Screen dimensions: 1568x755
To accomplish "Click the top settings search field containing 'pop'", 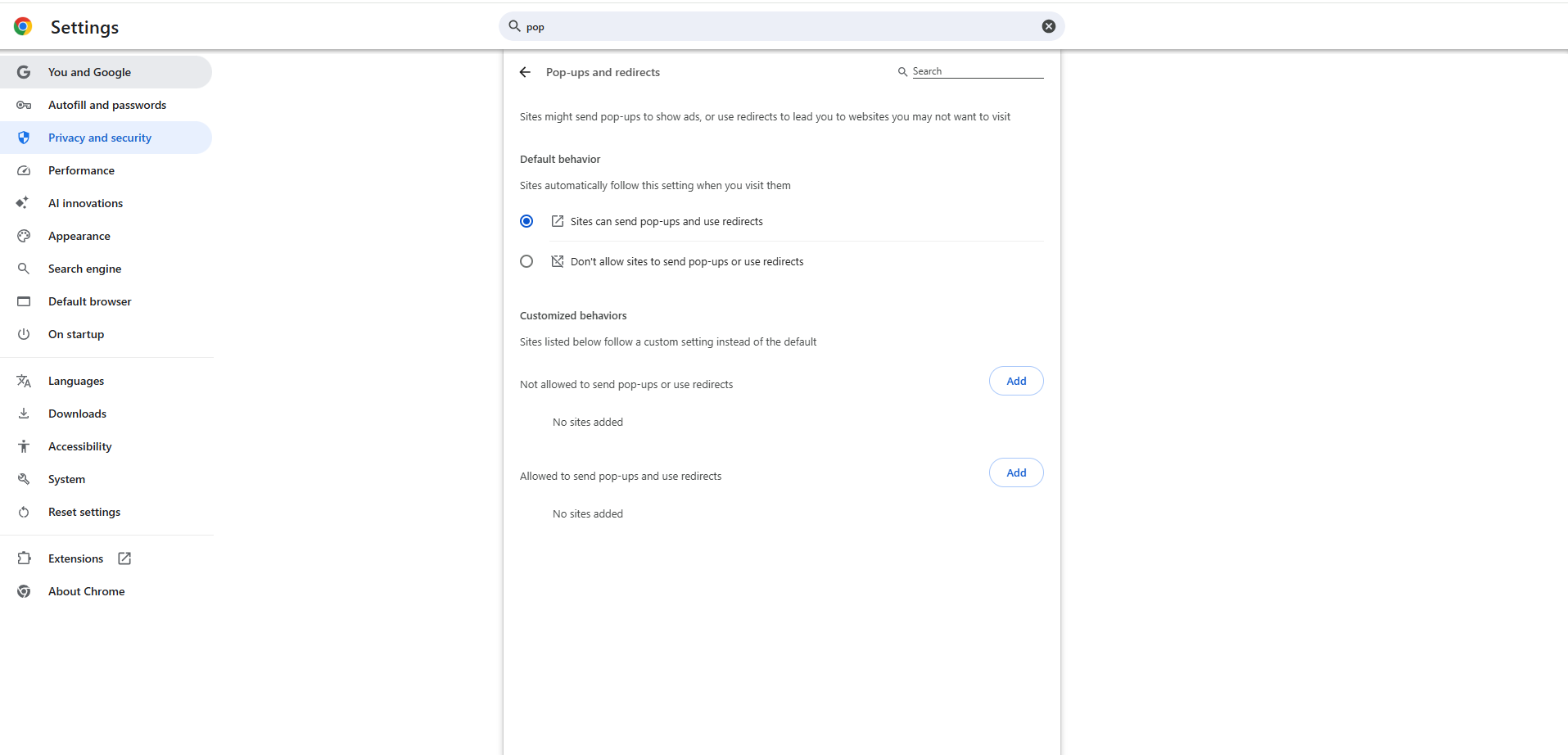I will pyautogui.click(x=781, y=26).
